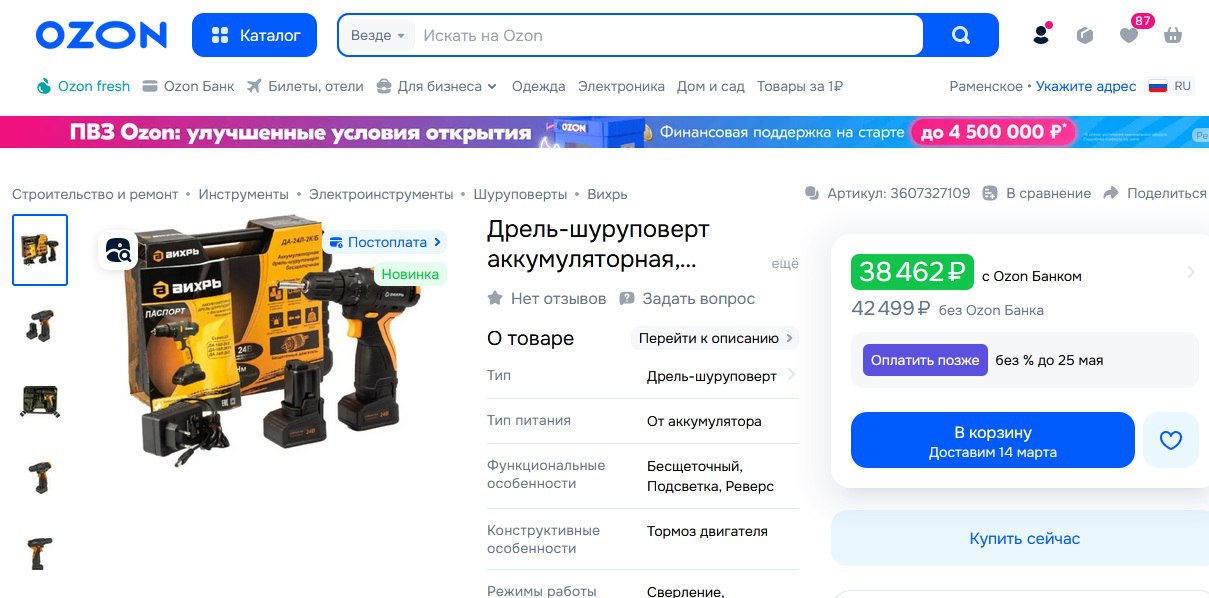Image resolution: width=1209 pixels, height=598 pixels.
Task: Select the third product thumbnail with case
Action: pos(40,402)
